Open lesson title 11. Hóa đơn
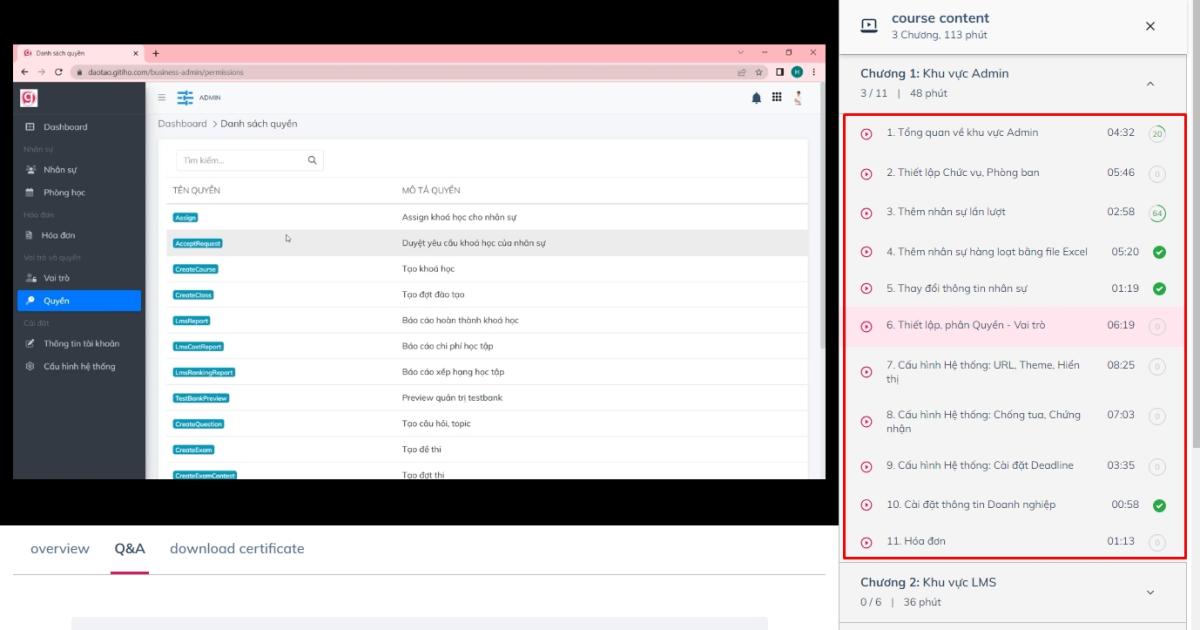The width and height of the screenshot is (1200, 630). click(916, 542)
